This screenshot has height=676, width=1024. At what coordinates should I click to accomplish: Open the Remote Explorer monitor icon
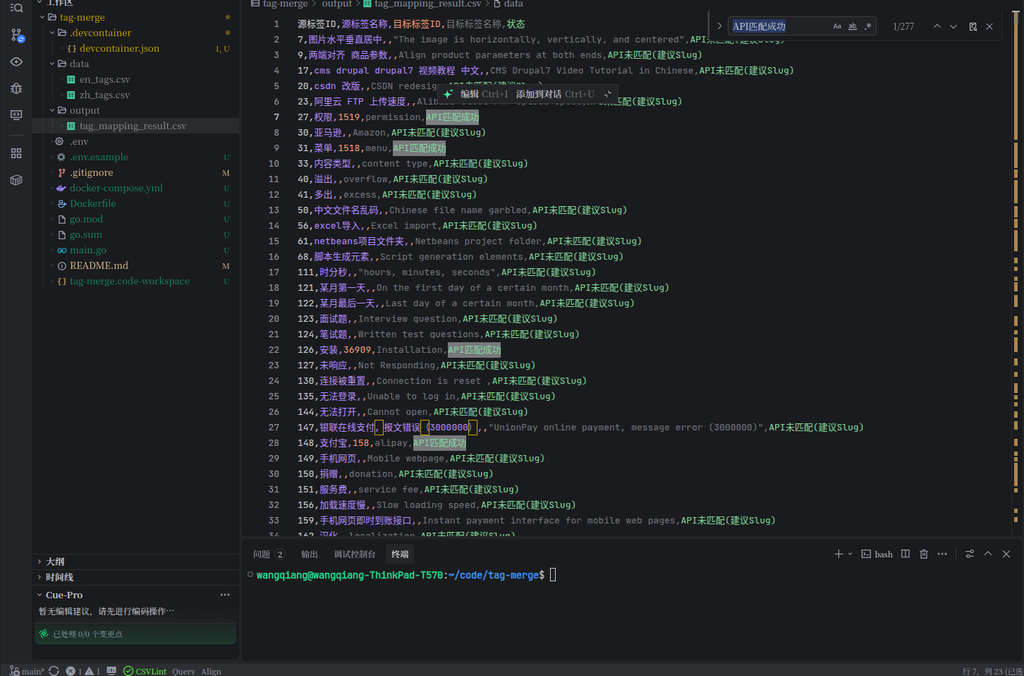pyautogui.click(x=17, y=115)
